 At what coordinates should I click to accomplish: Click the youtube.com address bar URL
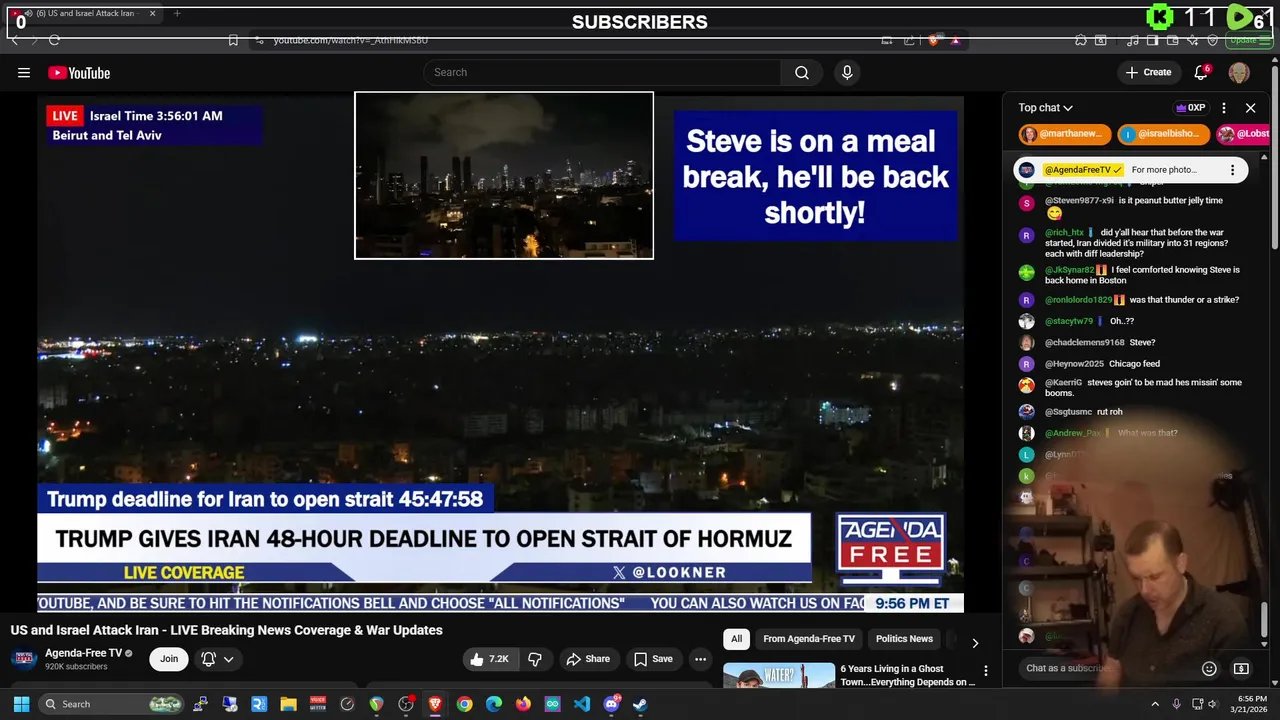[351, 40]
